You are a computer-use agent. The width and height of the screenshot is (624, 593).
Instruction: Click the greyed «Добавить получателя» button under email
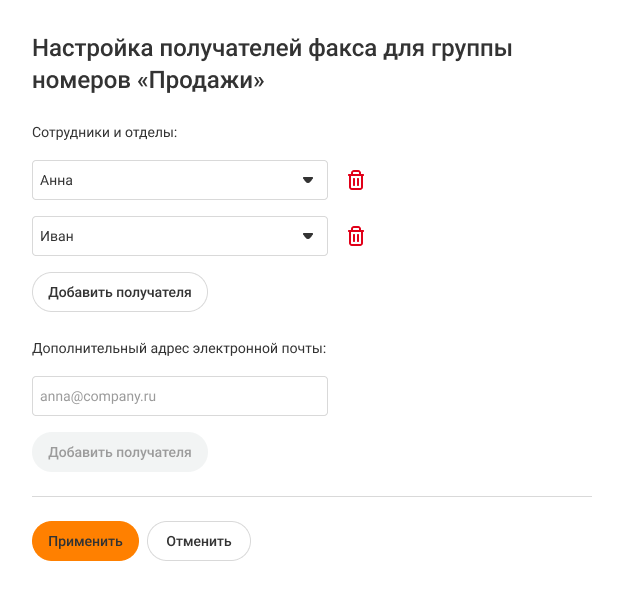click(x=120, y=452)
